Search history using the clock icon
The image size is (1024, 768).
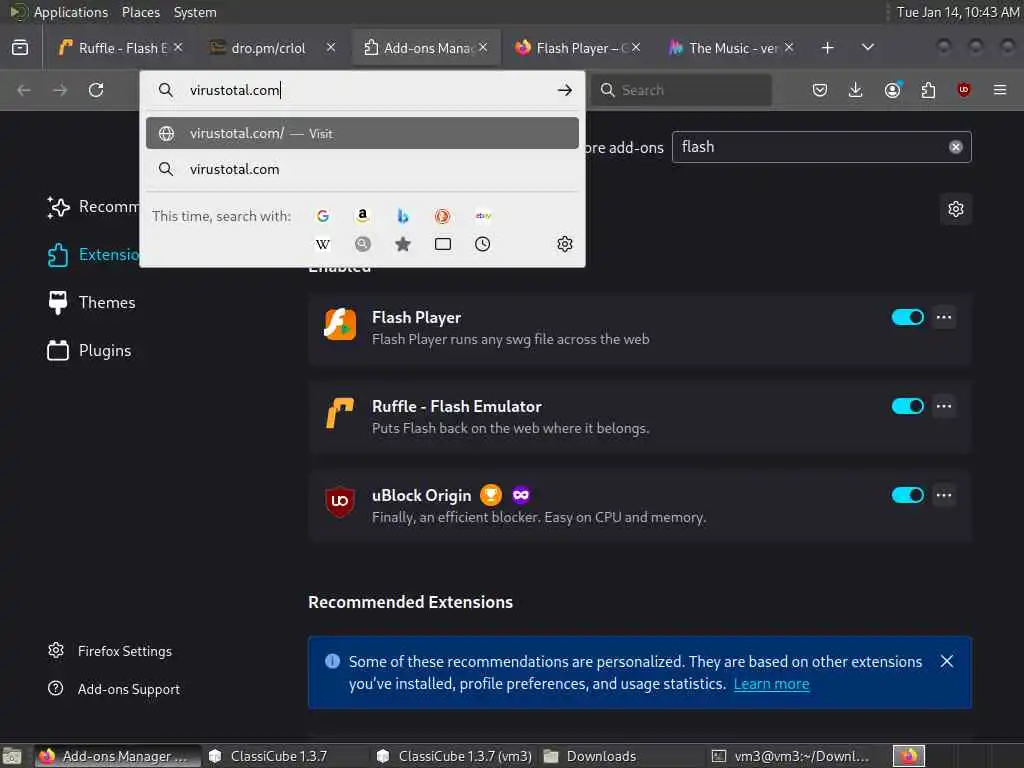tap(483, 244)
